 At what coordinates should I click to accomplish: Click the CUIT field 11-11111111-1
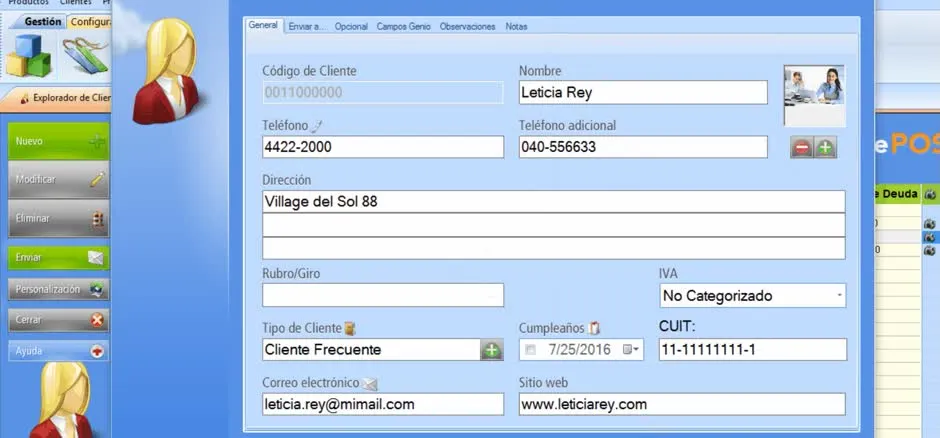click(x=752, y=350)
